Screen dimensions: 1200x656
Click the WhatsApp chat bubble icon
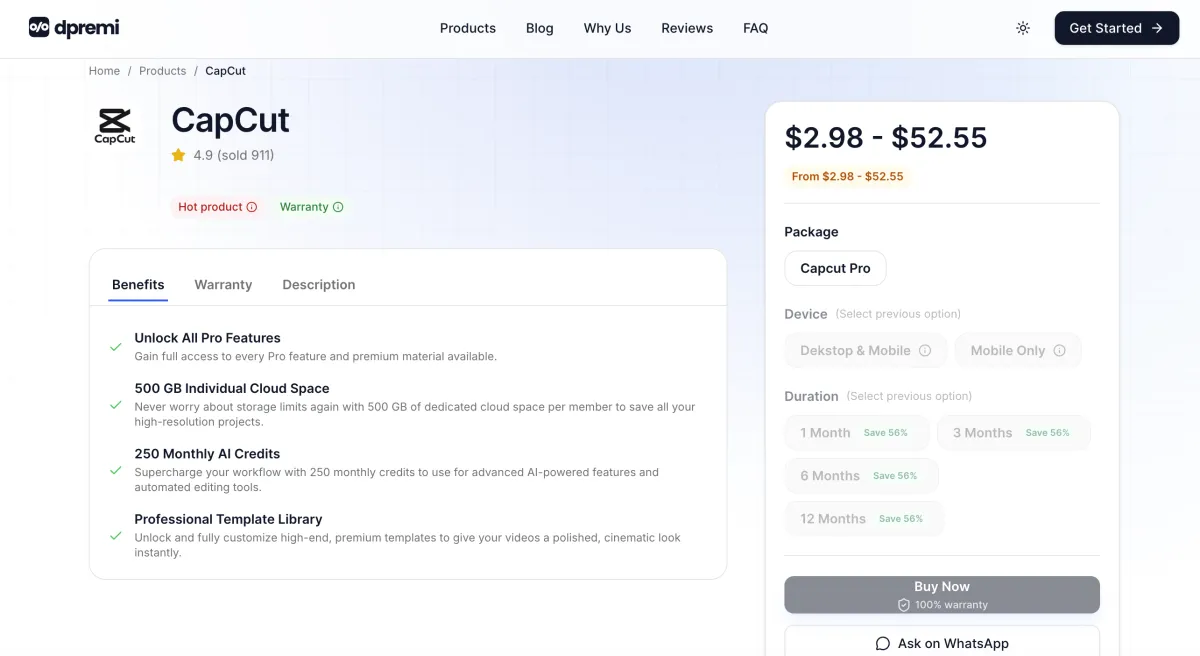click(x=883, y=643)
